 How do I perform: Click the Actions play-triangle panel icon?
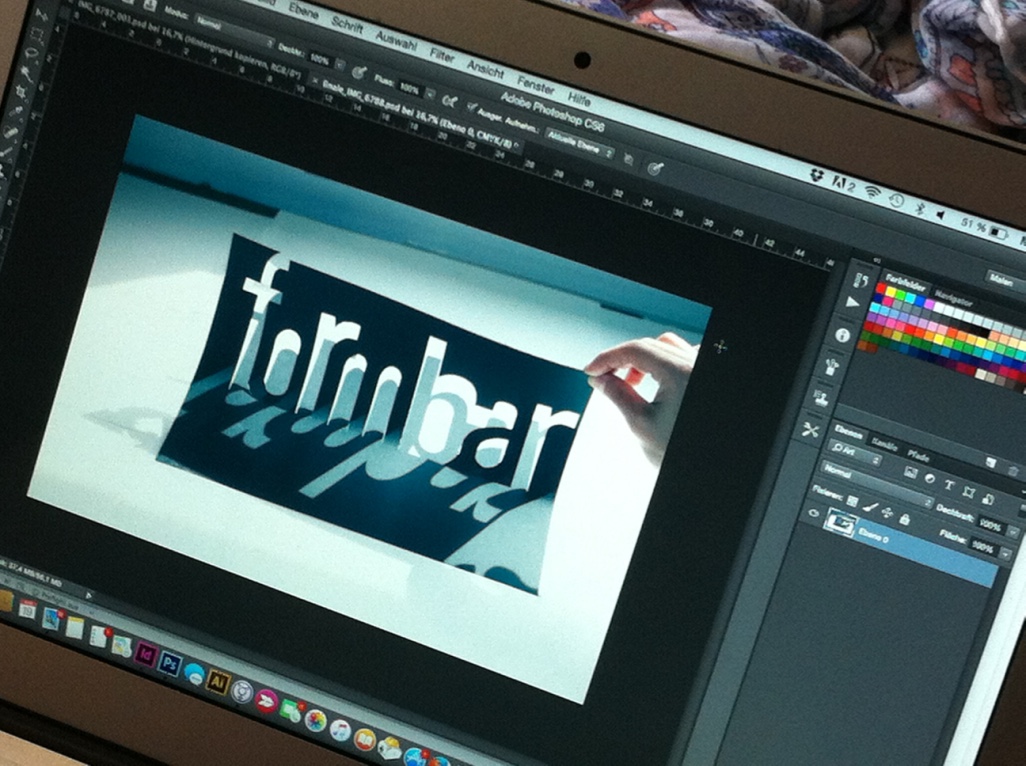tap(852, 303)
